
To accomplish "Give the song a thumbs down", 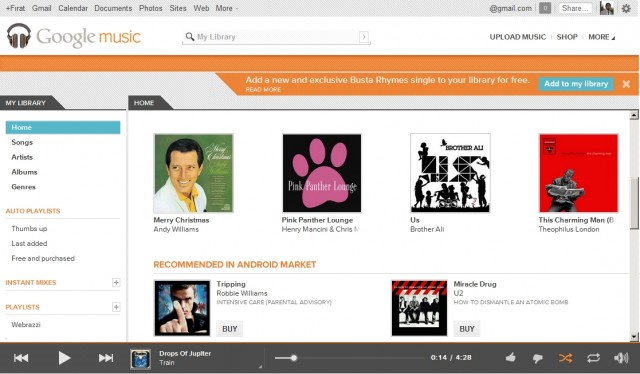I will (x=538, y=358).
